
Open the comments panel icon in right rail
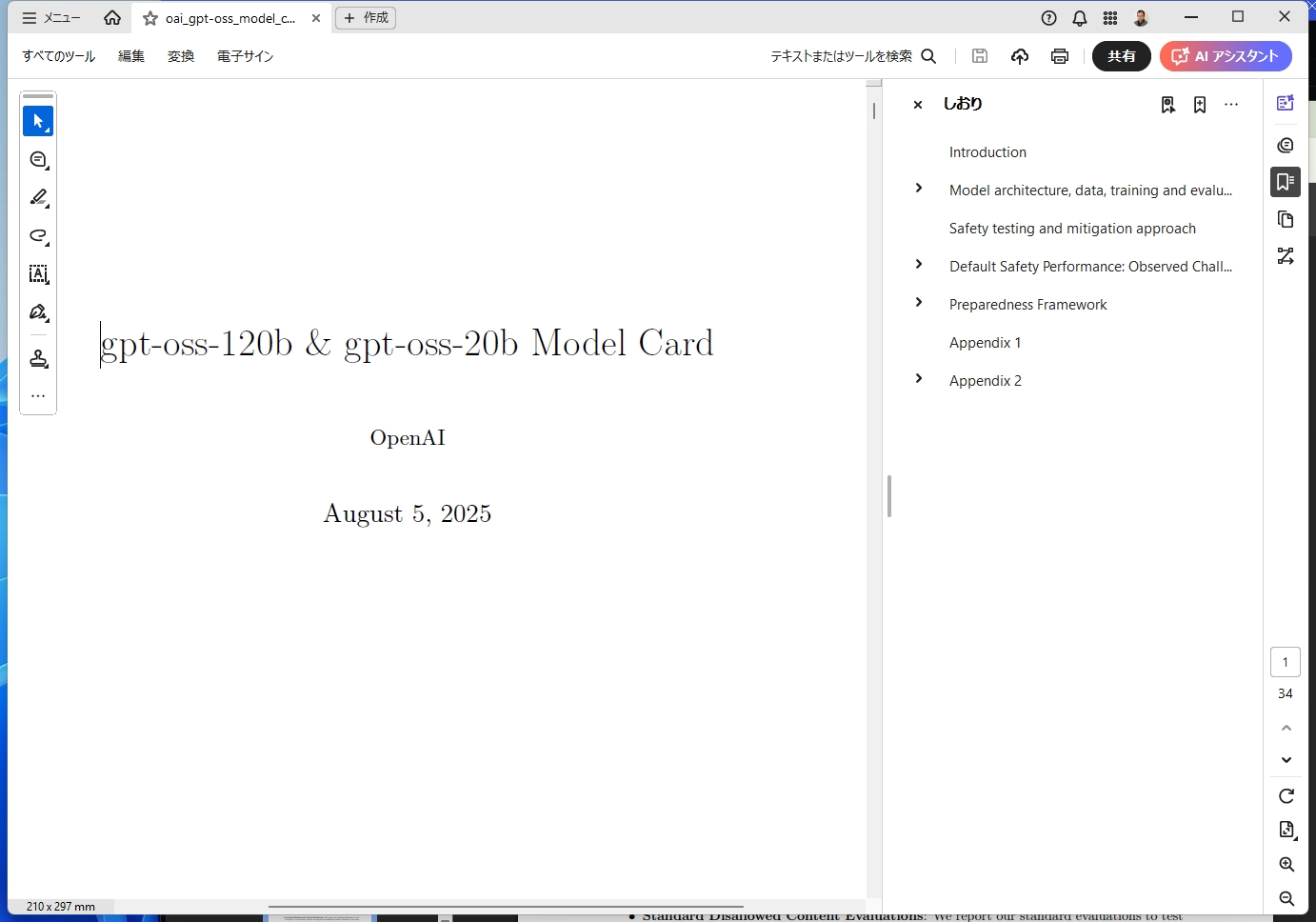point(1286,145)
